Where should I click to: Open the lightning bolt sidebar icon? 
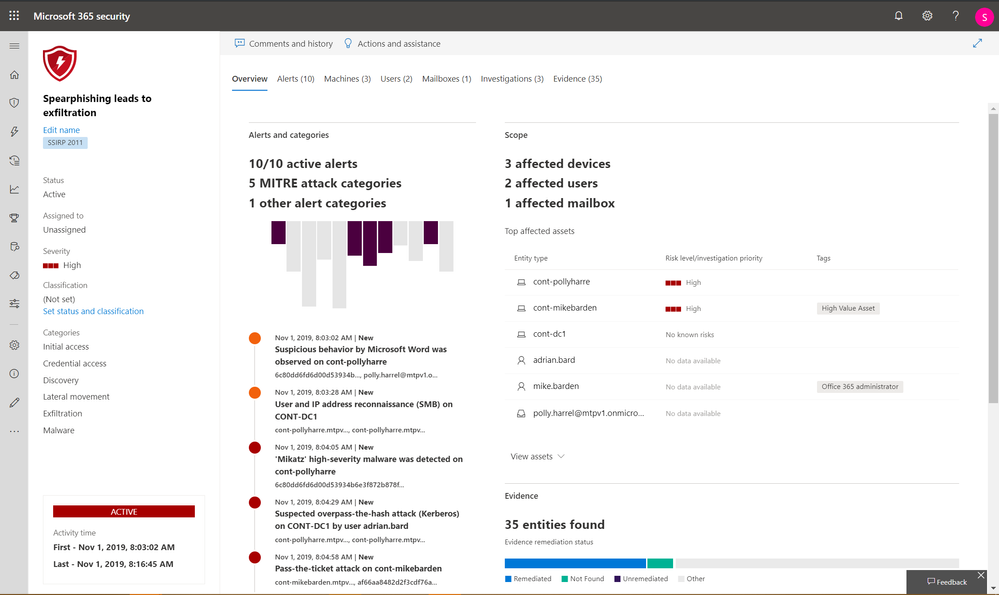[x=14, y=132]
